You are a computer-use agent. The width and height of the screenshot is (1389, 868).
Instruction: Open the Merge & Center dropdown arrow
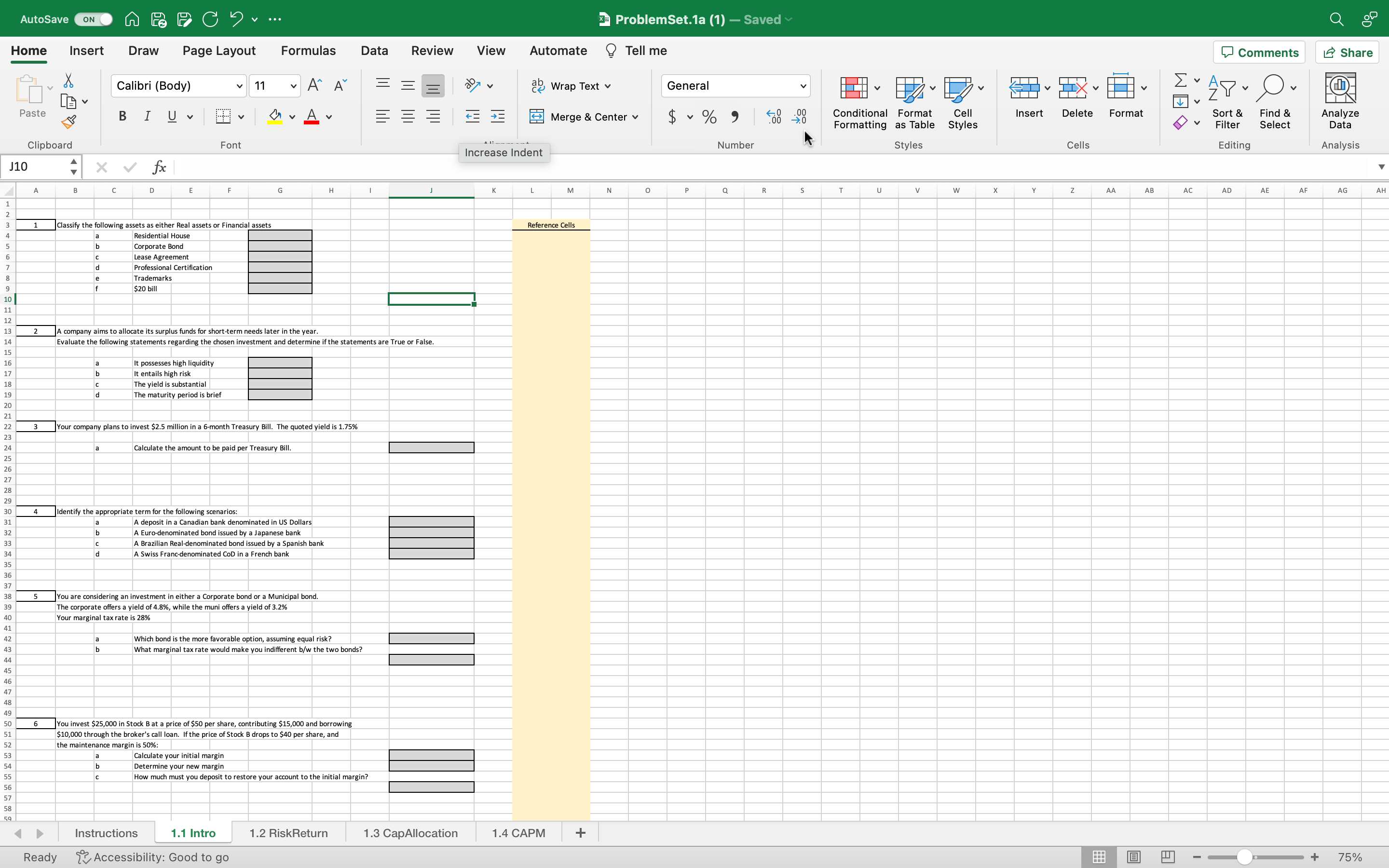click(635, 117)
